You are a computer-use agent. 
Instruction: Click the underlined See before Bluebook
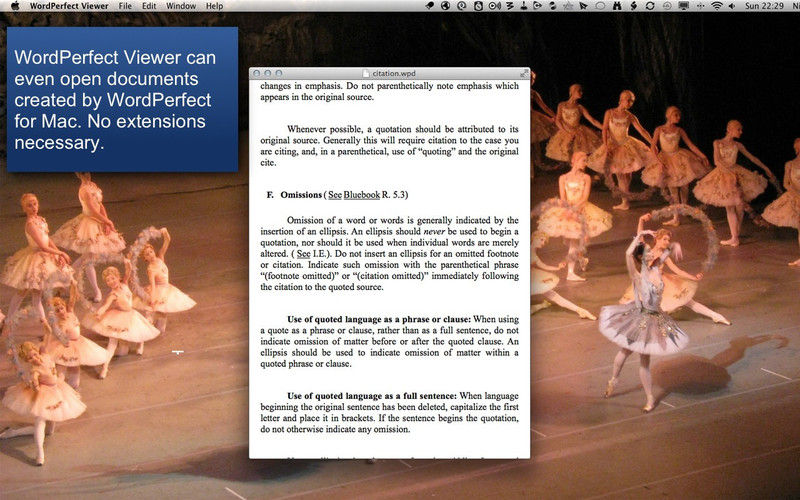pos(335,195)
